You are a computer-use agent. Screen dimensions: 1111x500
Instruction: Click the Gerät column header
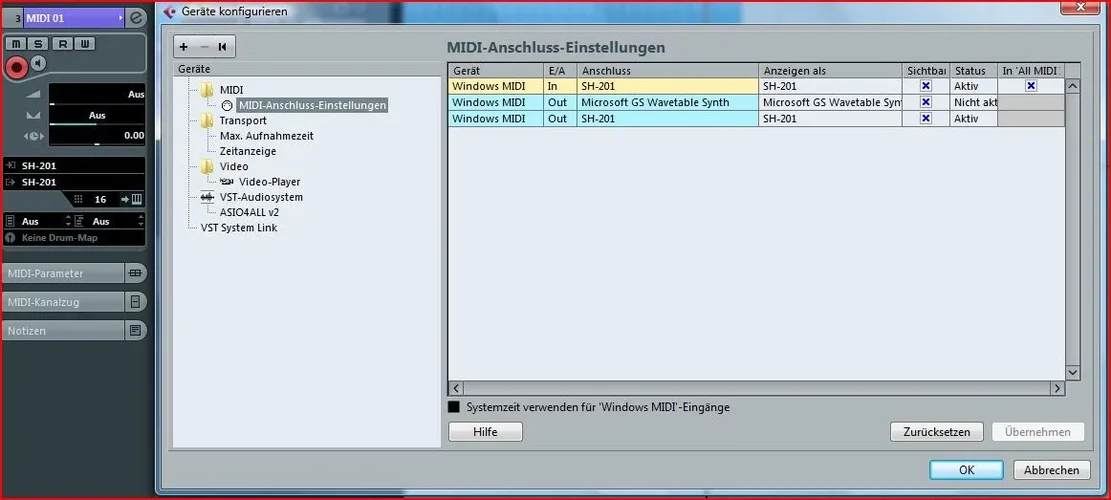pyautogui.click(x=495, y=71)
